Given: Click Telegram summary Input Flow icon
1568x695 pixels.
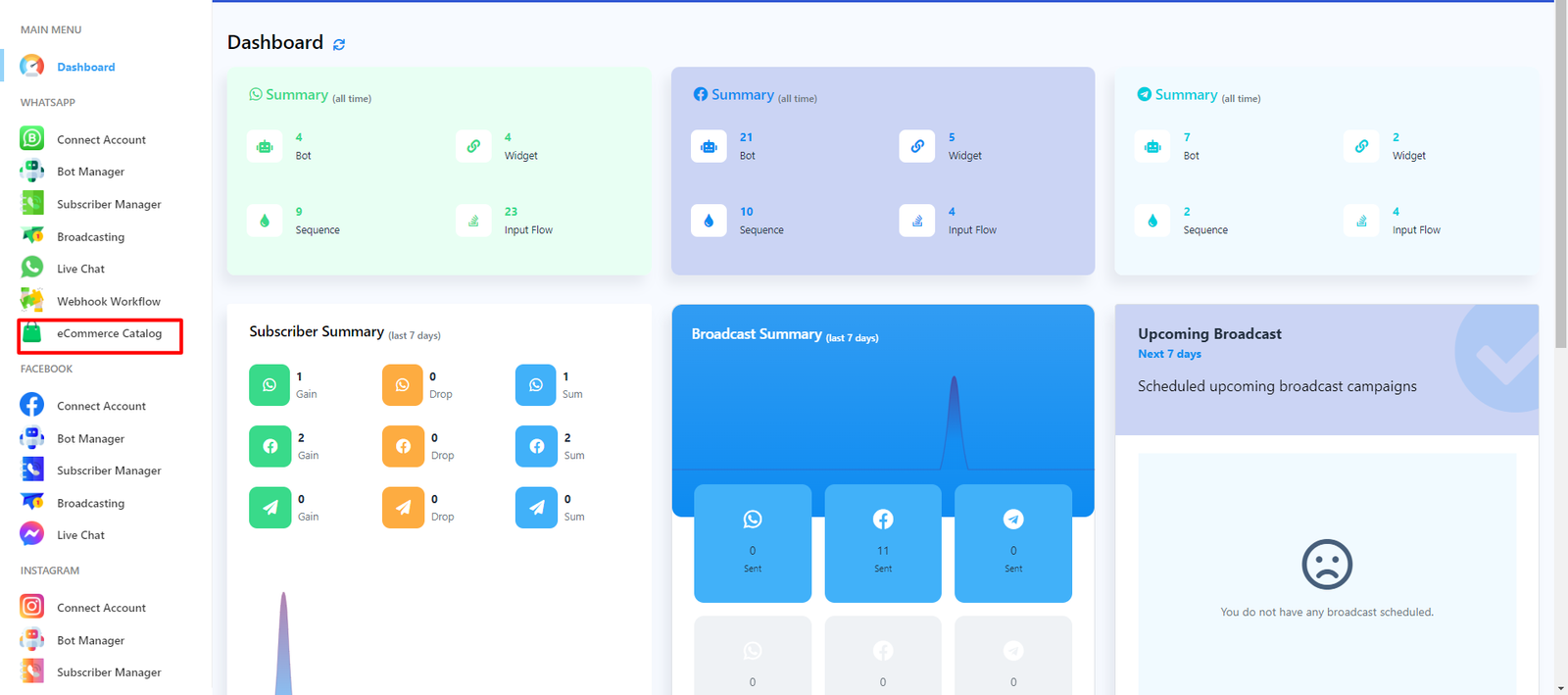Looking at the screenshot, I should [x=1361, y=221].
